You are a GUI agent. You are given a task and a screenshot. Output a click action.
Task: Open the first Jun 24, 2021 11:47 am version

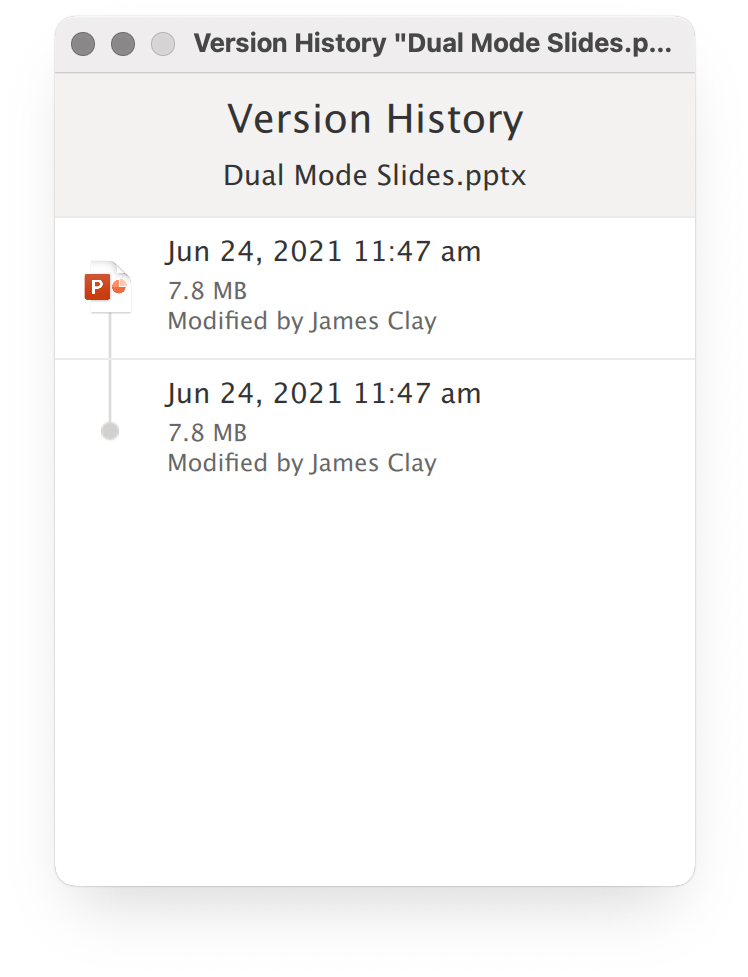click(x=324, y=252)
